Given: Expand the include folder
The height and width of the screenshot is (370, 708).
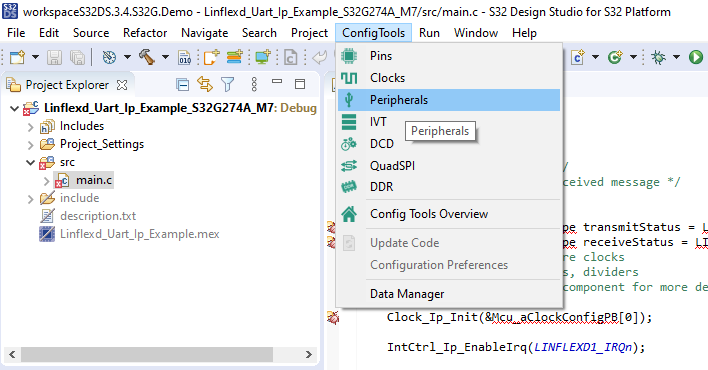Looking at the screenshot, I should [x=30, y=199].
